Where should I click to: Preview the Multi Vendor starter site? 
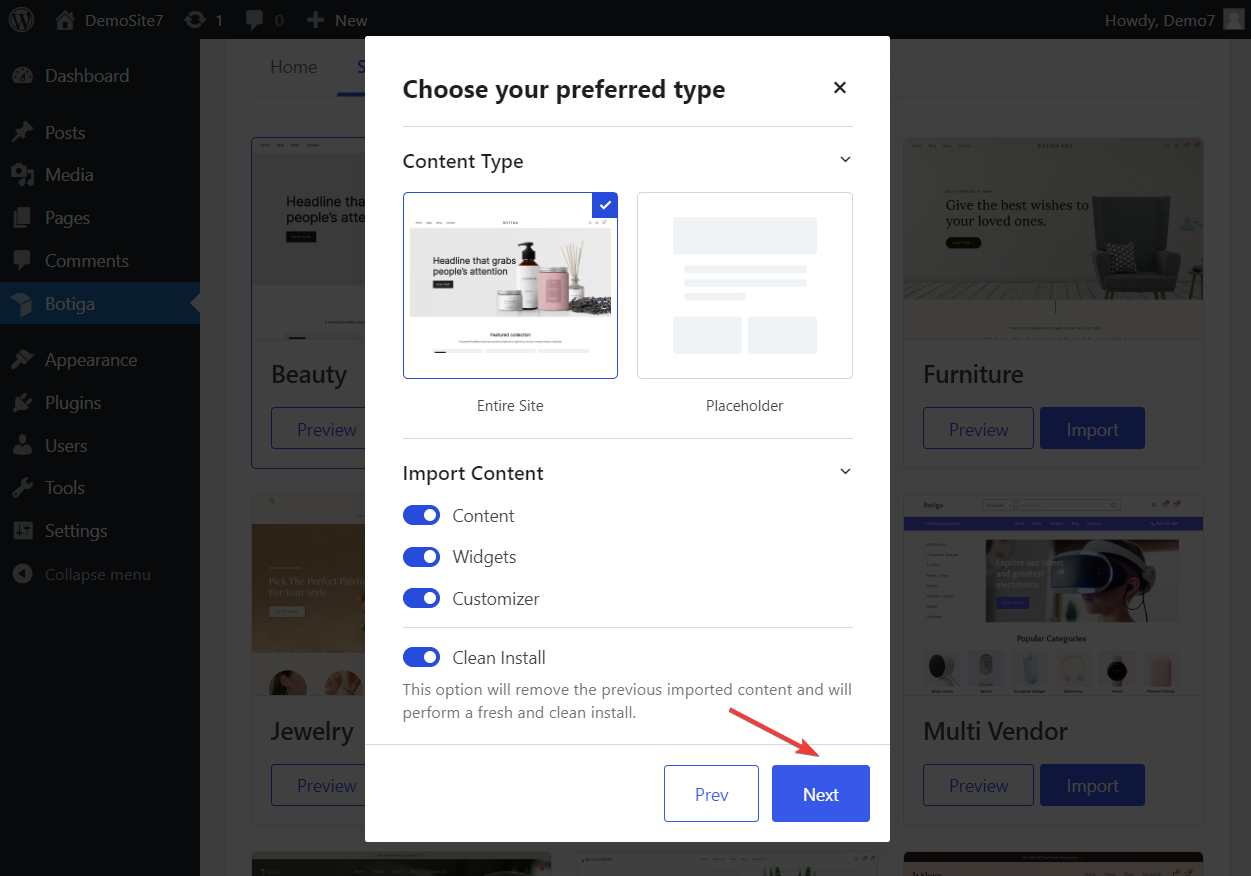point(978,785)
